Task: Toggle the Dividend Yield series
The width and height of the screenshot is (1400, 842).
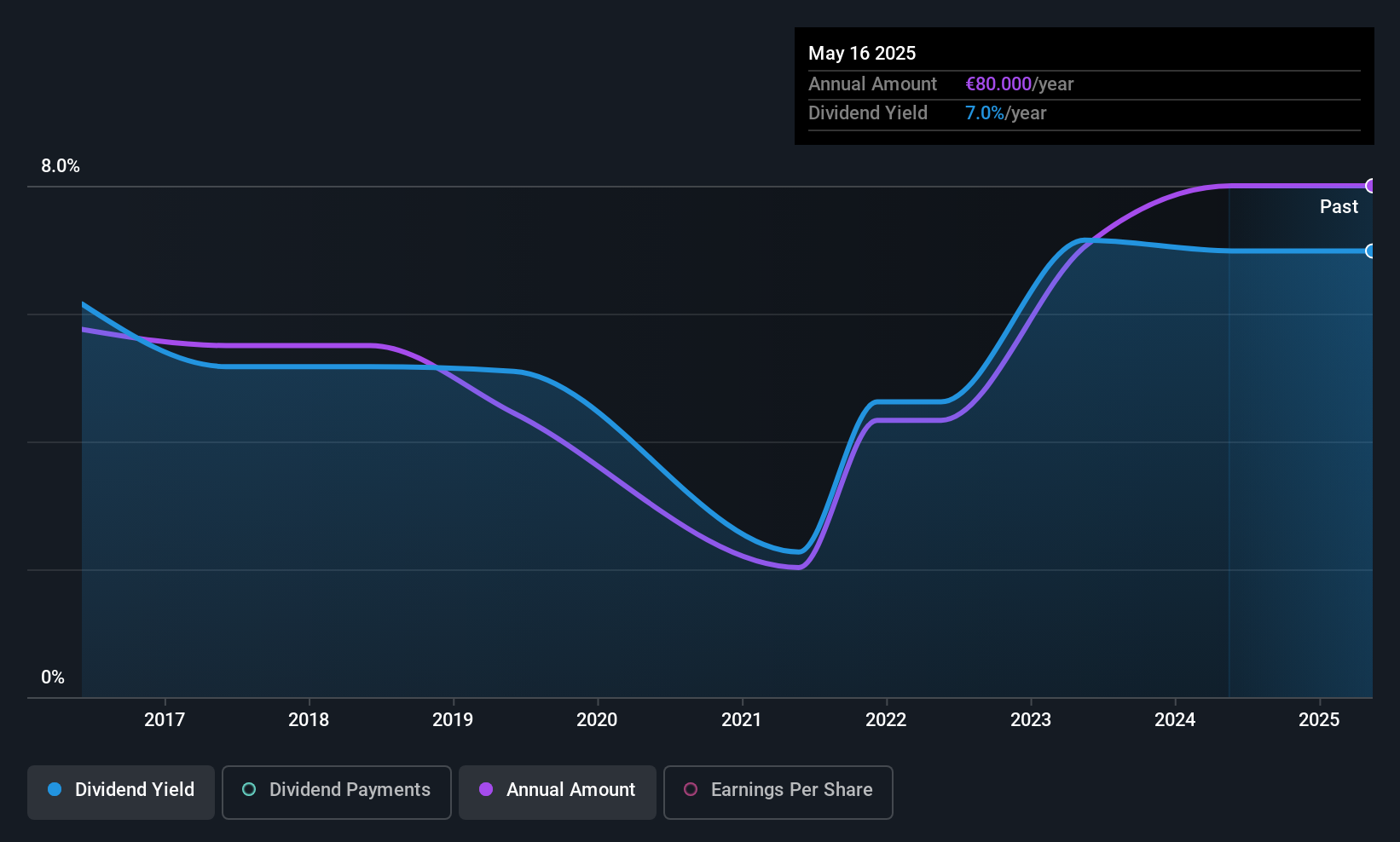Action: pyautogui.click(x=121, y=793)
